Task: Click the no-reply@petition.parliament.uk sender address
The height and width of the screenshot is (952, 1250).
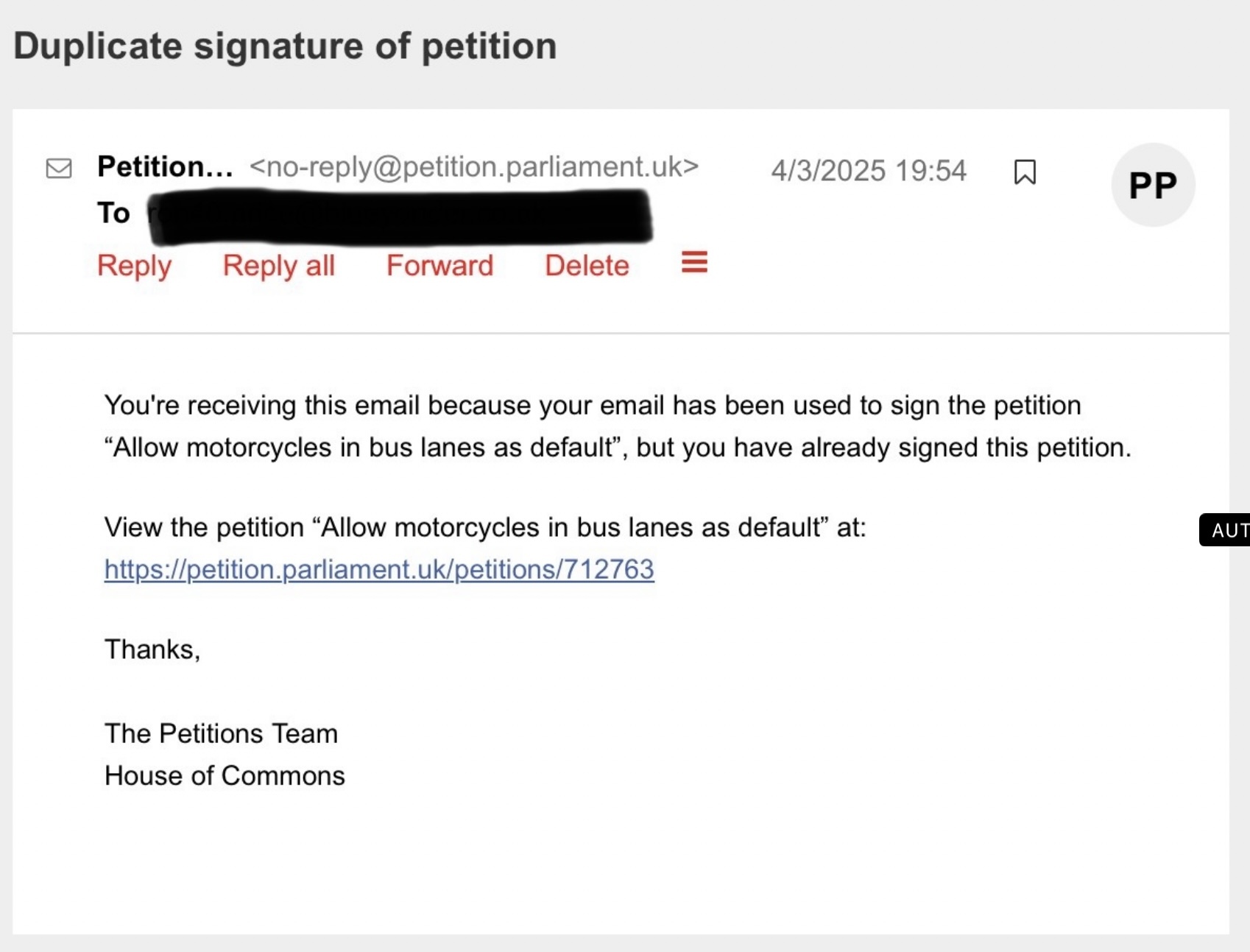Action: [473, 167]
